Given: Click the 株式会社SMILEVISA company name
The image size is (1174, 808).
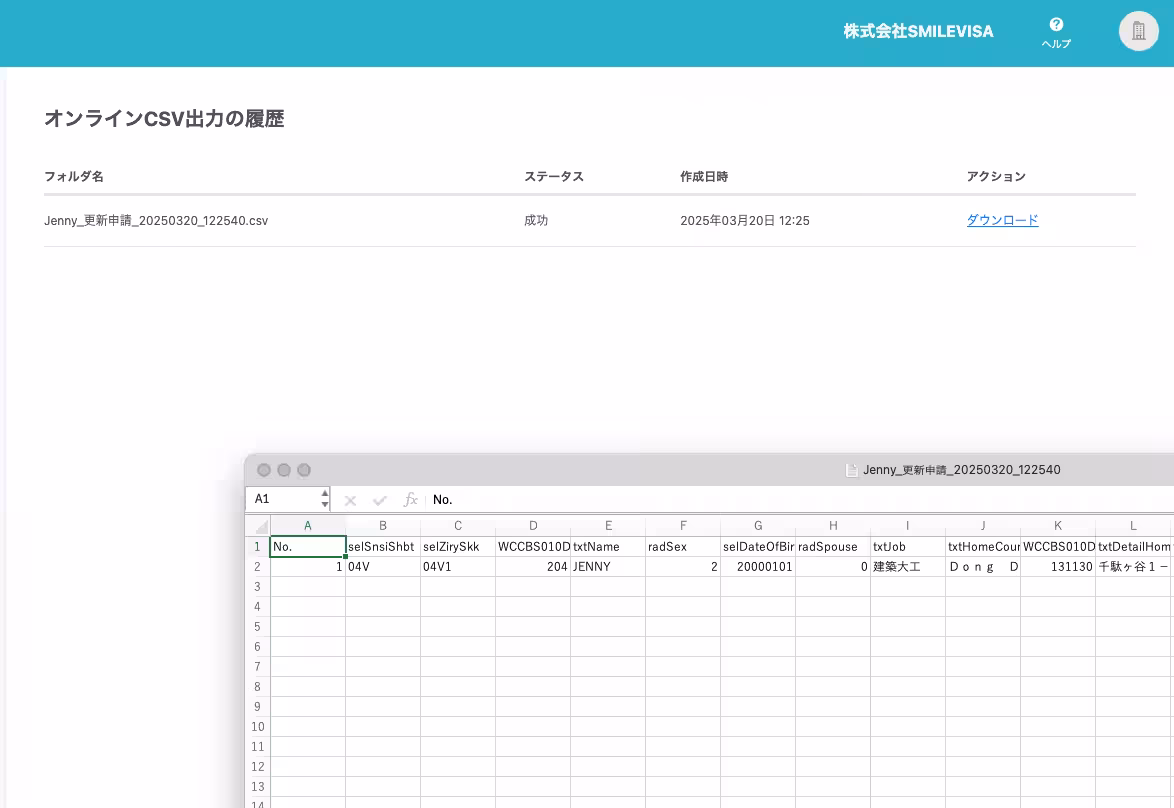Looking at the screenshot, I should tap(918, 32).
